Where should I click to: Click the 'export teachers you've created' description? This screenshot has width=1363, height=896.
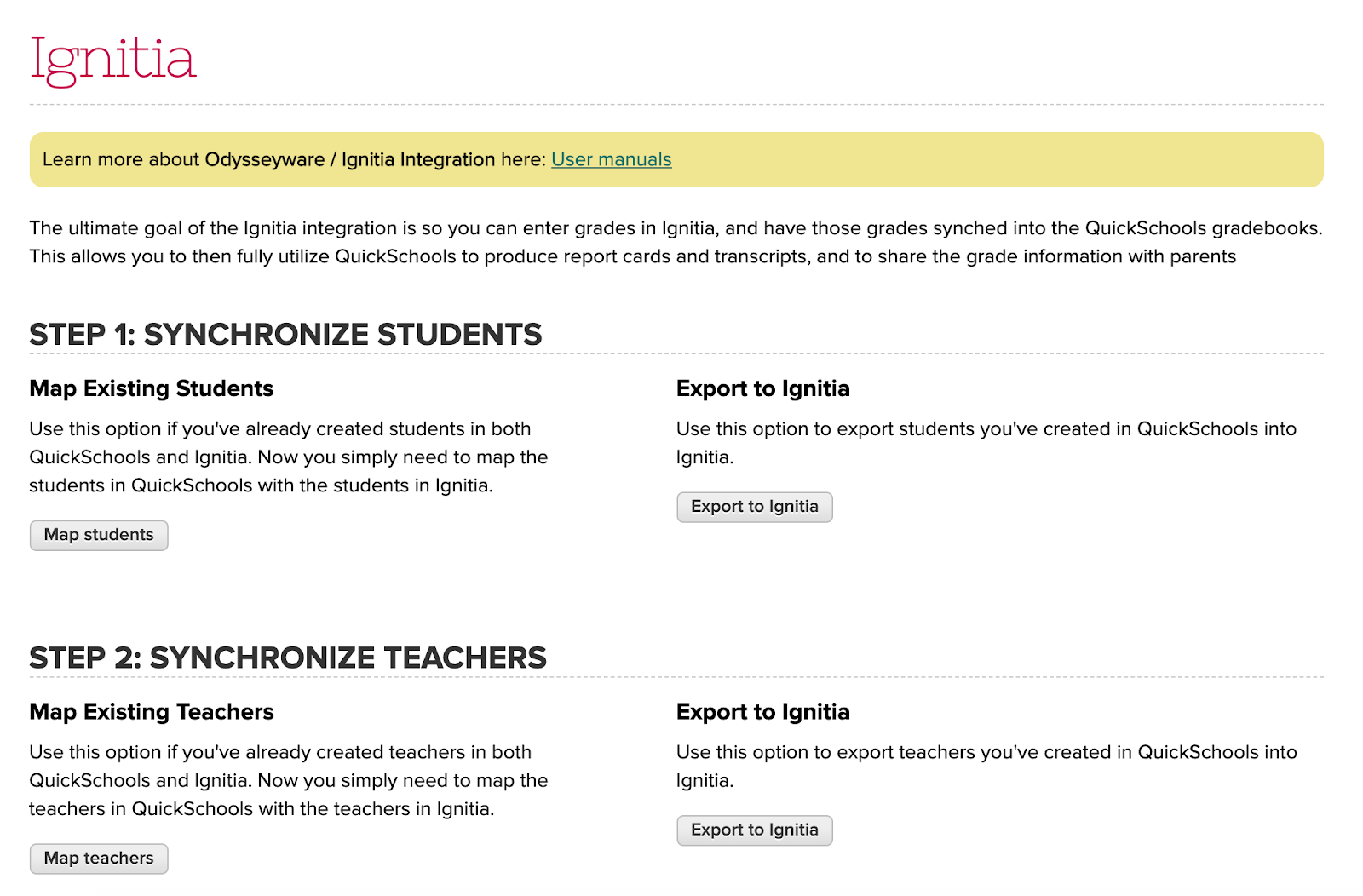986,767
